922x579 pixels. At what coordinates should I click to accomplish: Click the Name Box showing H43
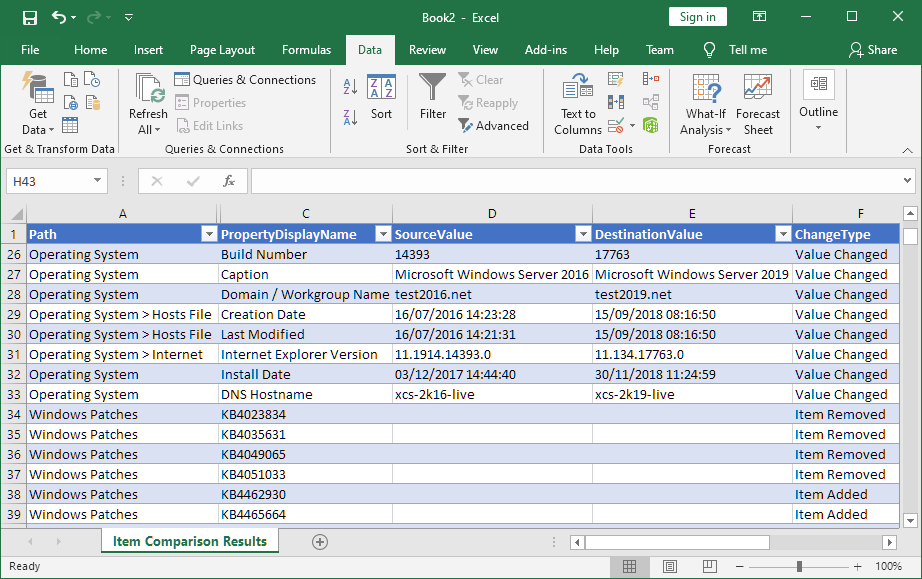(x=48, y=181)
